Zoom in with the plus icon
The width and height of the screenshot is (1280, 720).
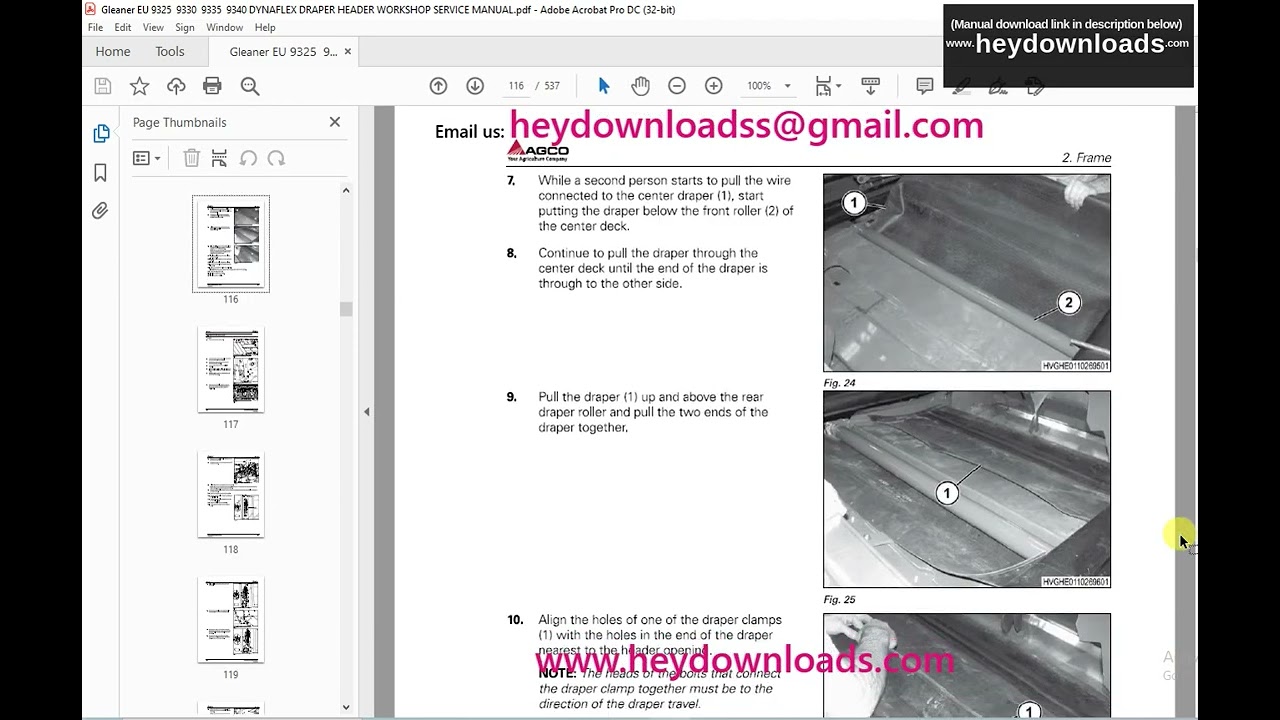tap(713, 86)
